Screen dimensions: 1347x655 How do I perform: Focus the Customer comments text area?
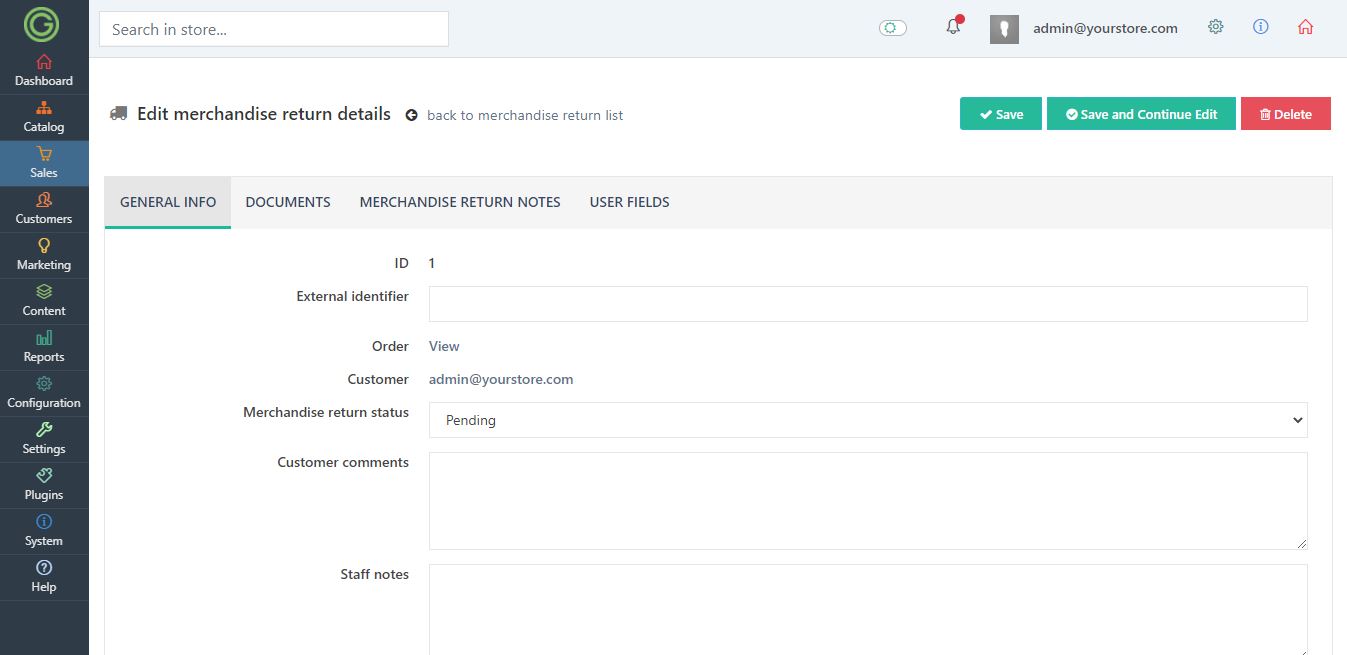pyautogui.click(x=868, y=501)
